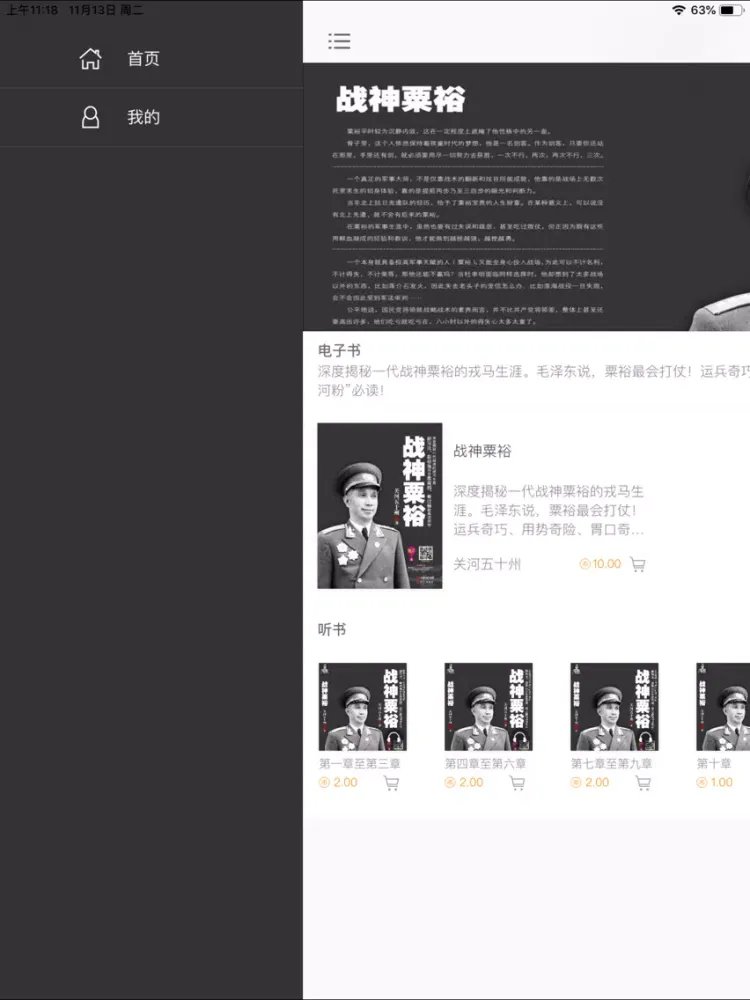Tap the 第十章 title text

[714, 763]
